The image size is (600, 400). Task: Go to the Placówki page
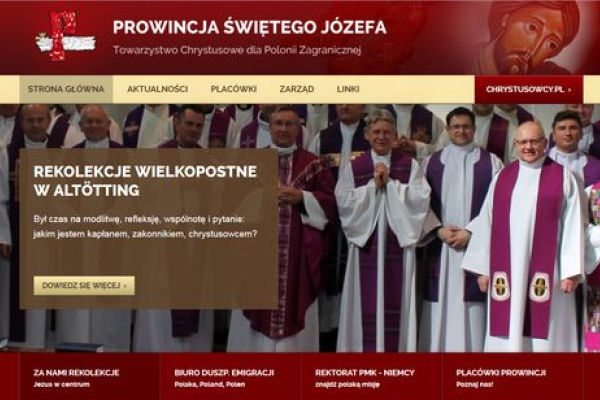click(233, 89)
